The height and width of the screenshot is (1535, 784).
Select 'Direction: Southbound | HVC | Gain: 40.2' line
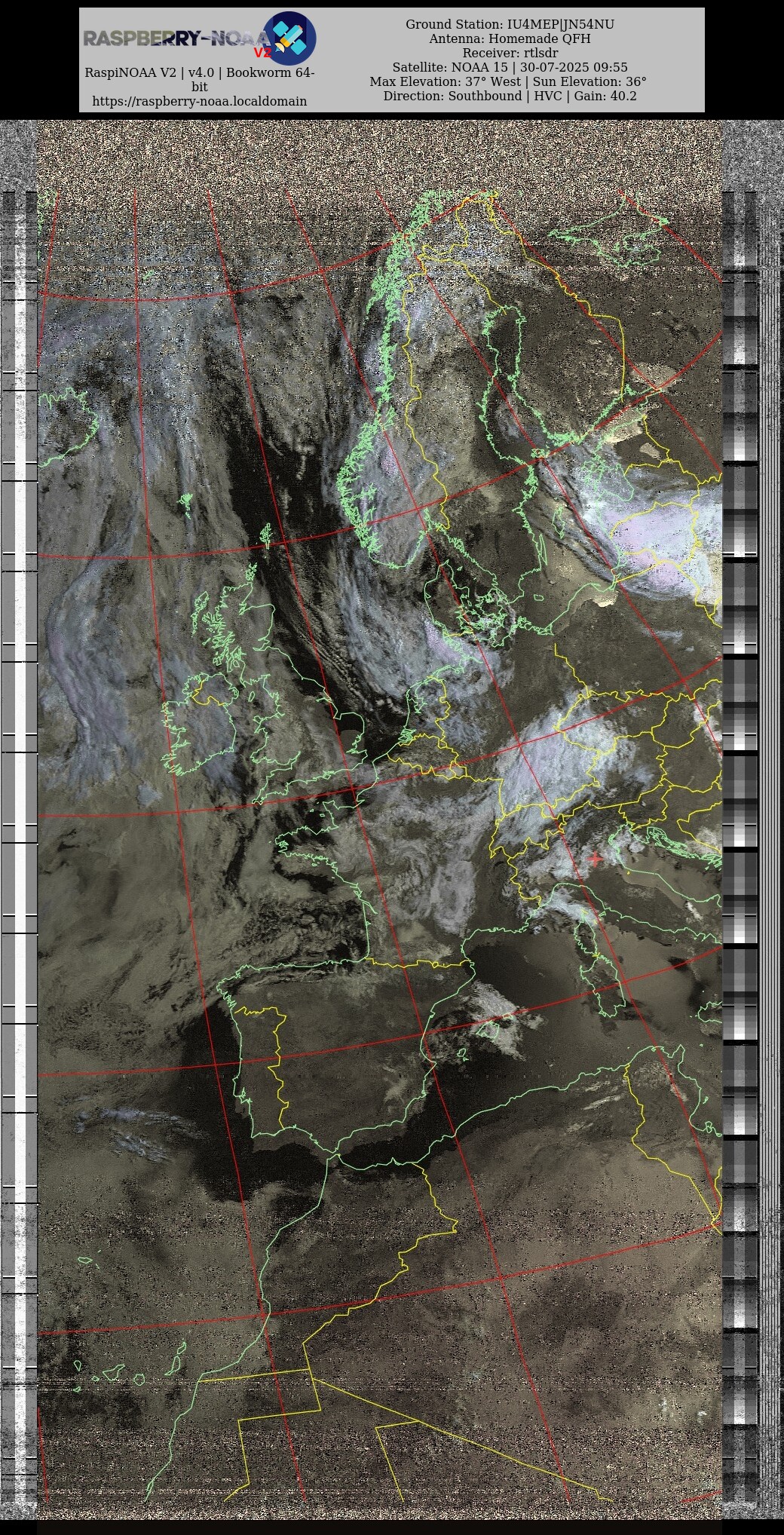click(510, 96)
